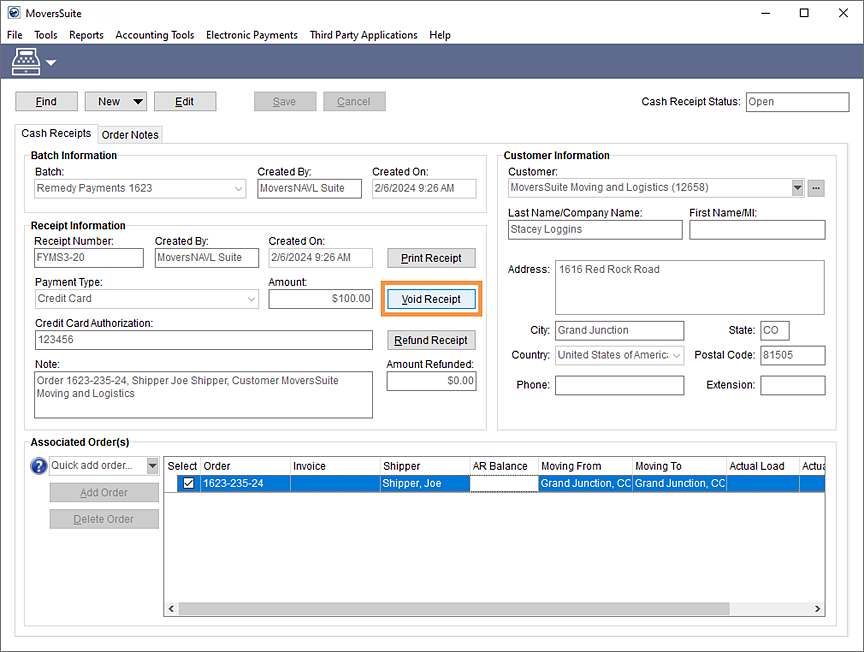Click inside the Phone input field
The image size is (864, 652).
[x=619, y=385]
